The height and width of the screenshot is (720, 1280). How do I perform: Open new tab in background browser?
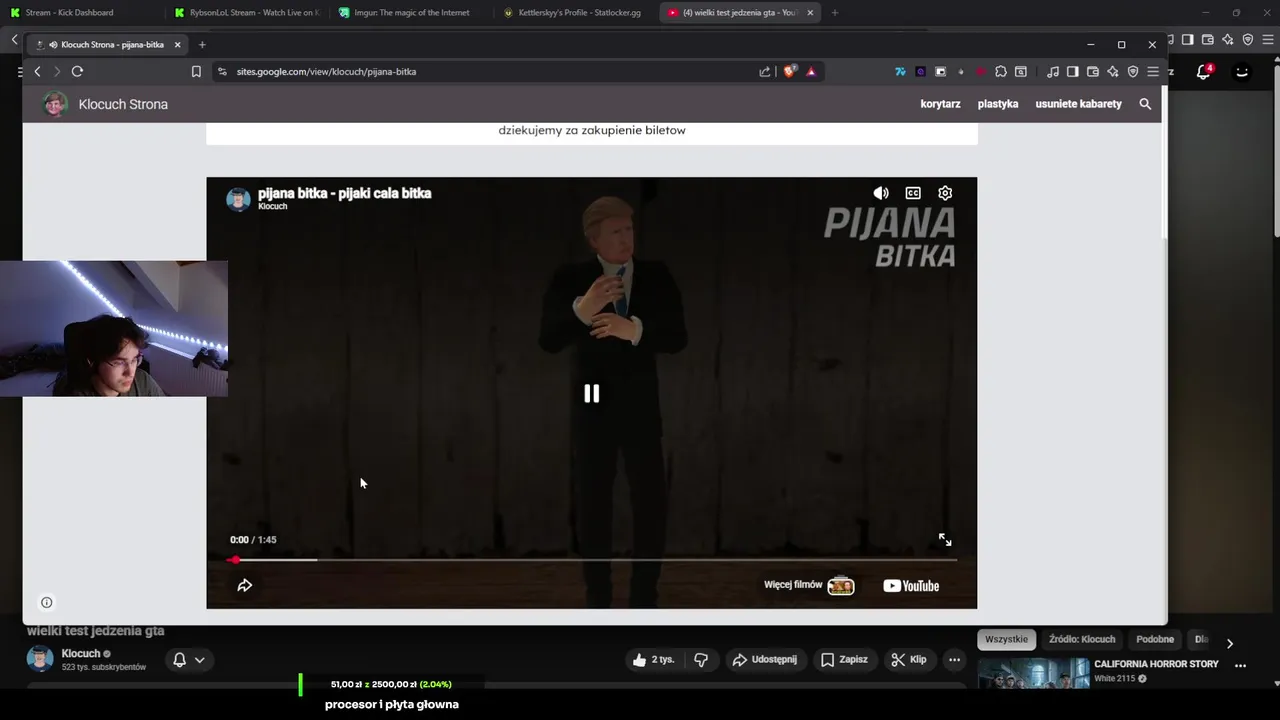click(835, 12)
